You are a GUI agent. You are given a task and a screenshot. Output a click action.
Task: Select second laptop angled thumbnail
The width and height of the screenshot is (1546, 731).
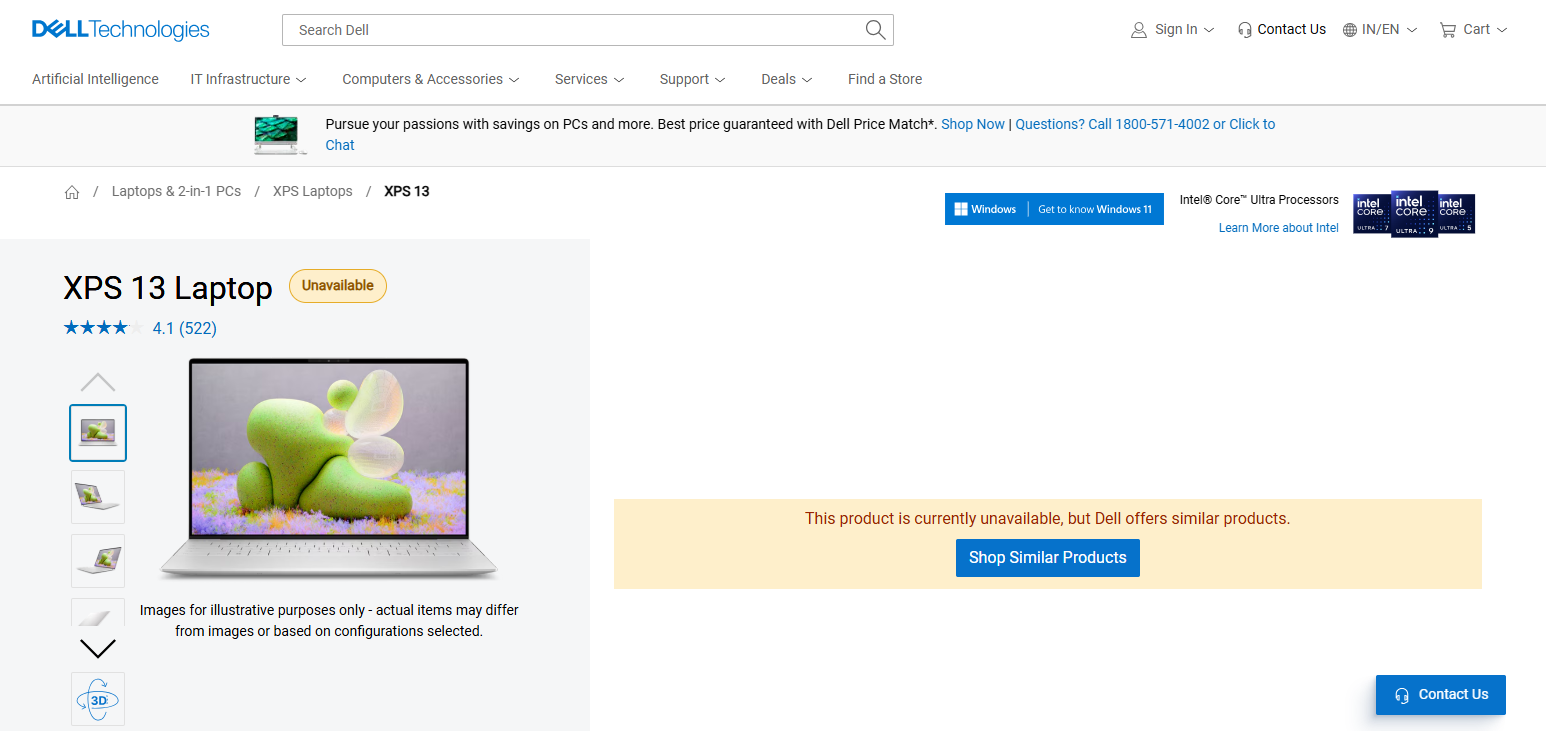coord(98,497)
